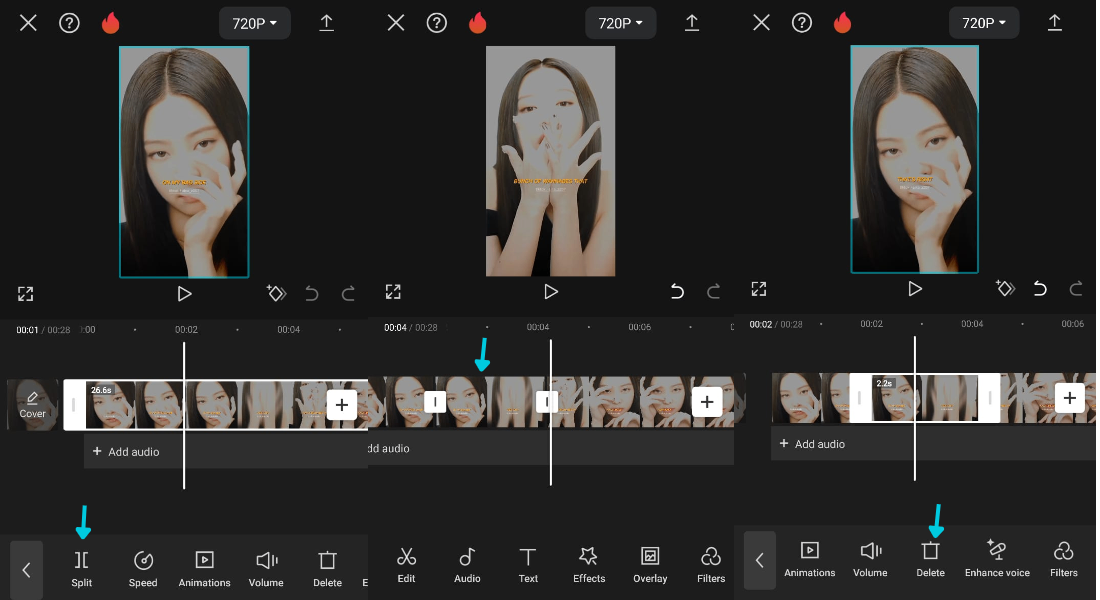Screen dimensions: 1100x600
Task: Play the preview in the middle panel
Action: [x=551, y=291]
